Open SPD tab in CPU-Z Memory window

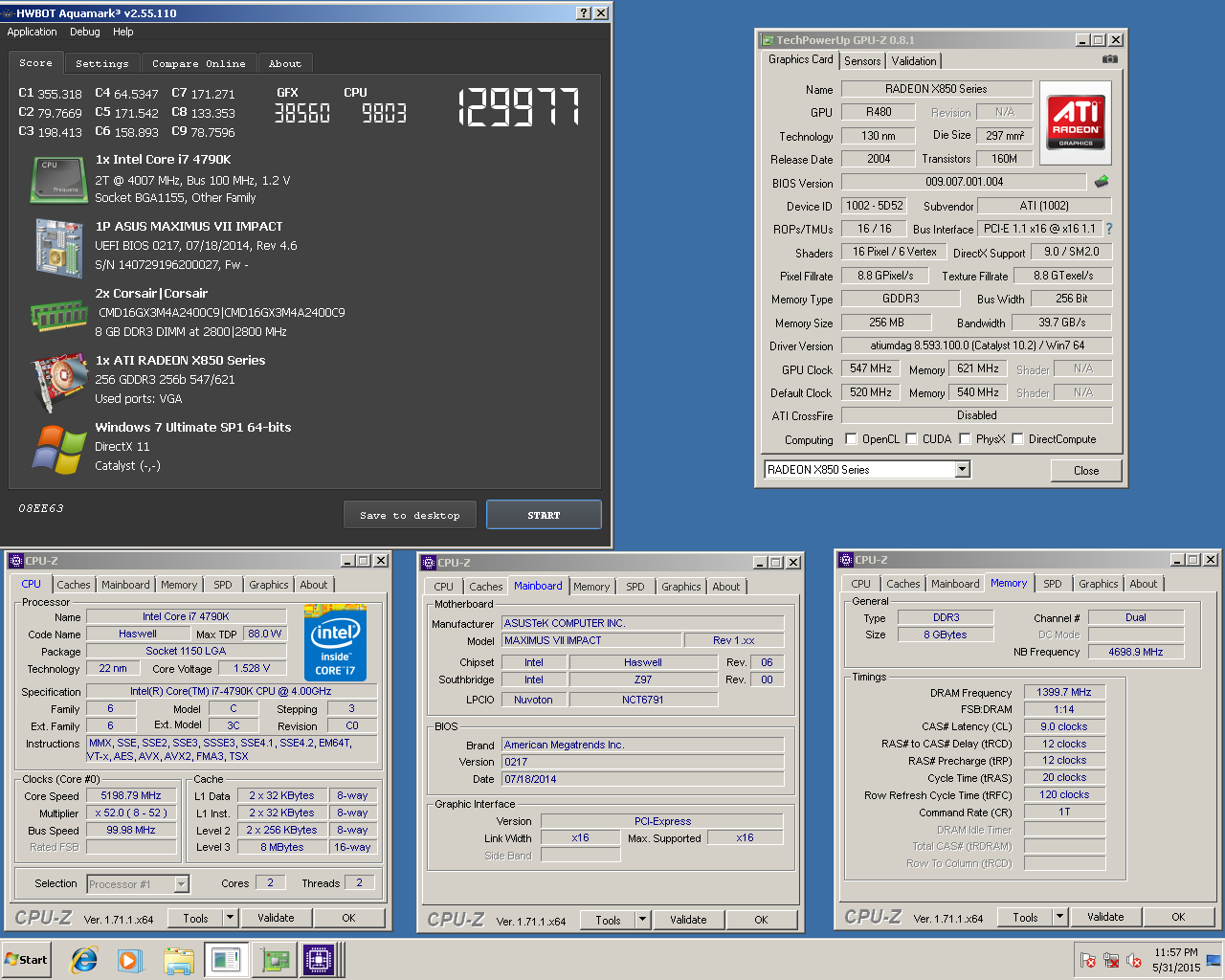(1053, 584)
